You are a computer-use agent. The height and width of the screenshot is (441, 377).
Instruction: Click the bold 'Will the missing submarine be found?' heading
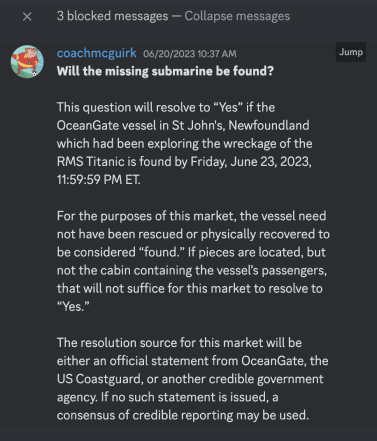click(165, 71)
